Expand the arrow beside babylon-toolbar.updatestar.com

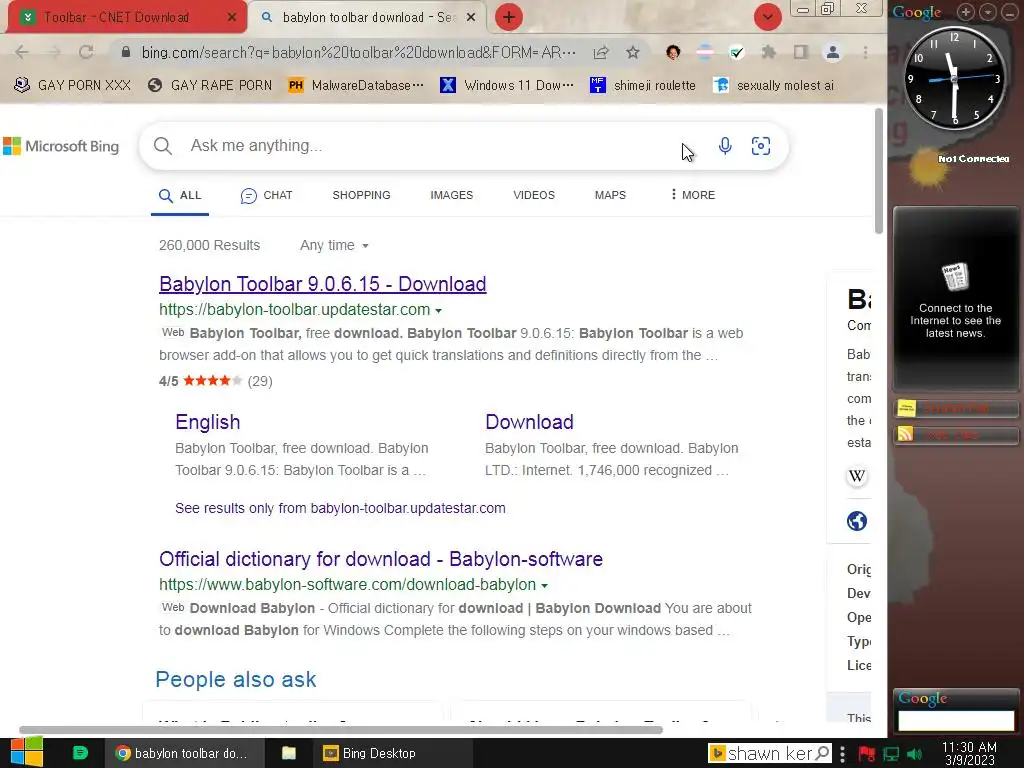click(x=438, y=311)
